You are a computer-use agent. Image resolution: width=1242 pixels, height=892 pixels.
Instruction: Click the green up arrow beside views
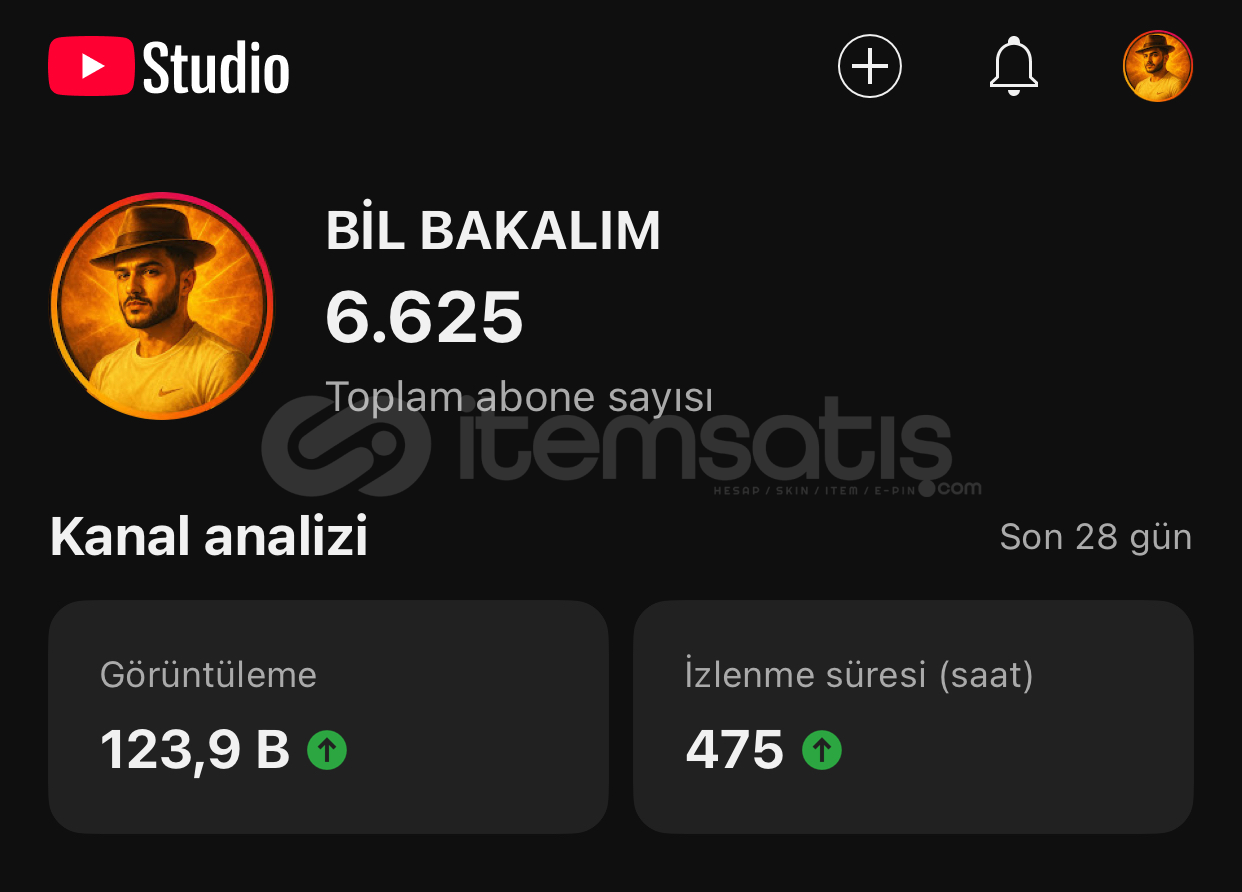[x=327, y=749]
